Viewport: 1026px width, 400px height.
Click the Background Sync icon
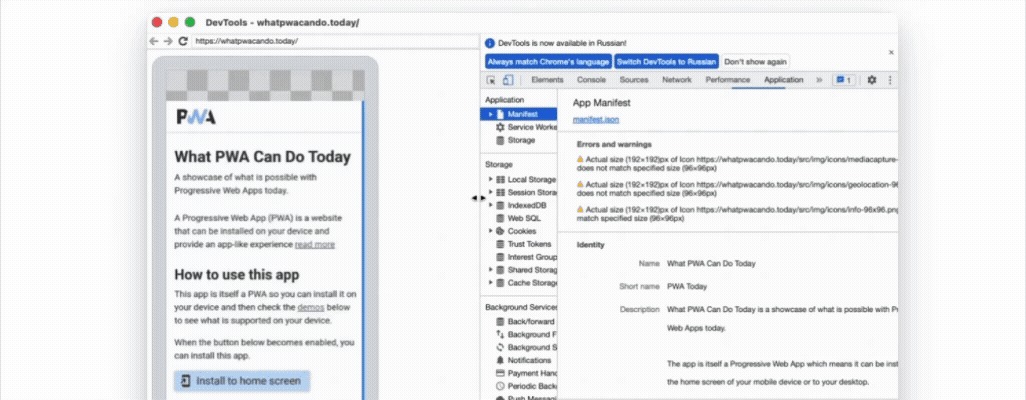pos(501,348)
